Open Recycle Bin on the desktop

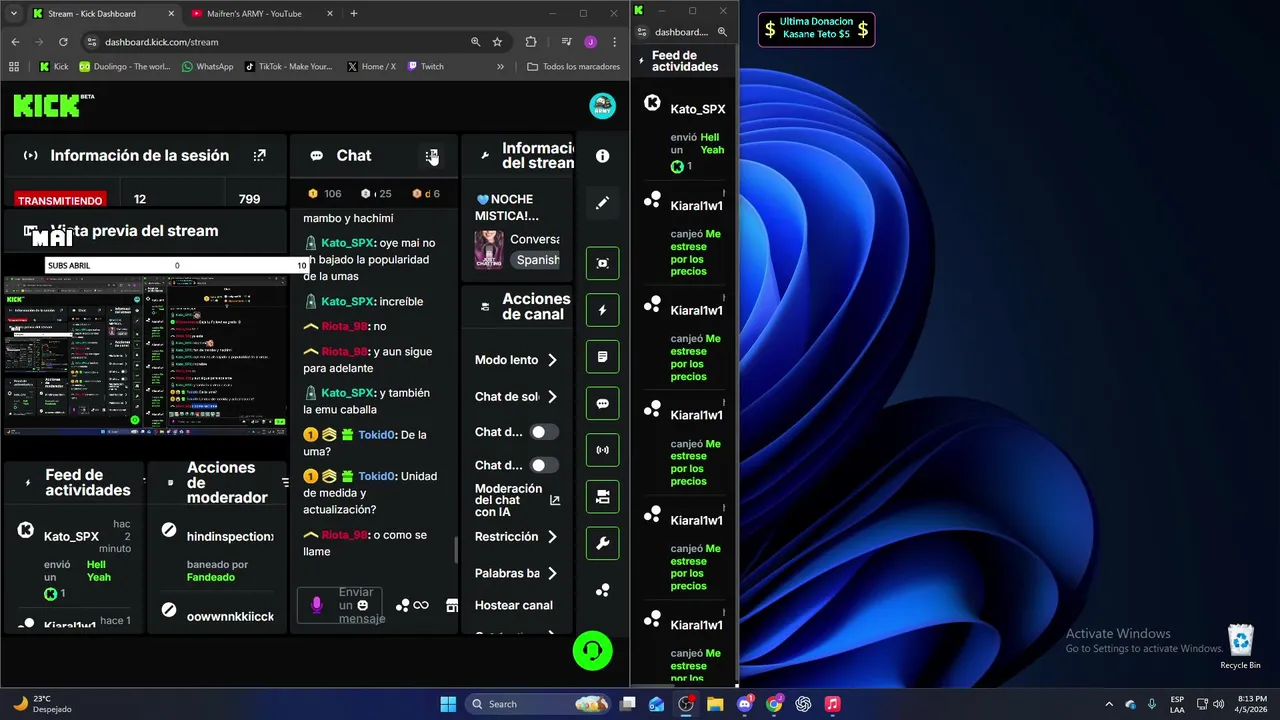click(1240, 647)
